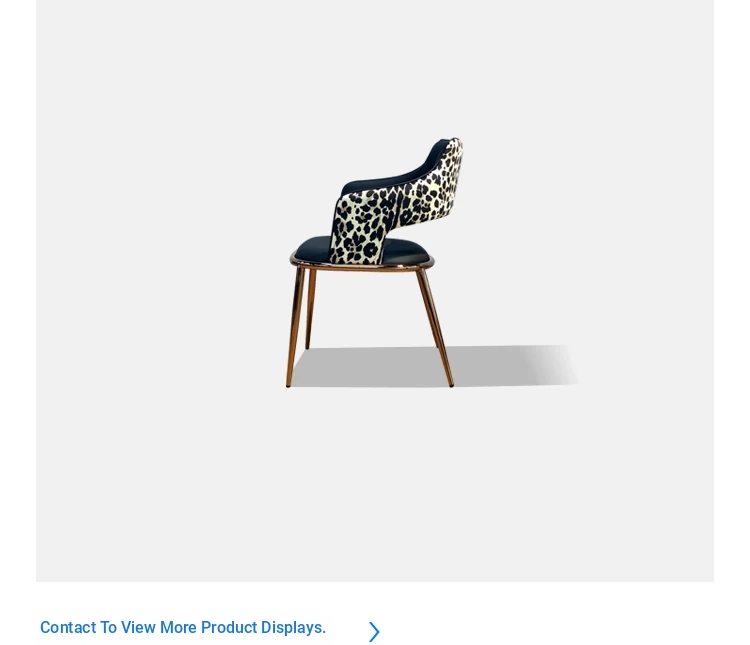Click the gray shadow beneath the chair

[430, 366]
